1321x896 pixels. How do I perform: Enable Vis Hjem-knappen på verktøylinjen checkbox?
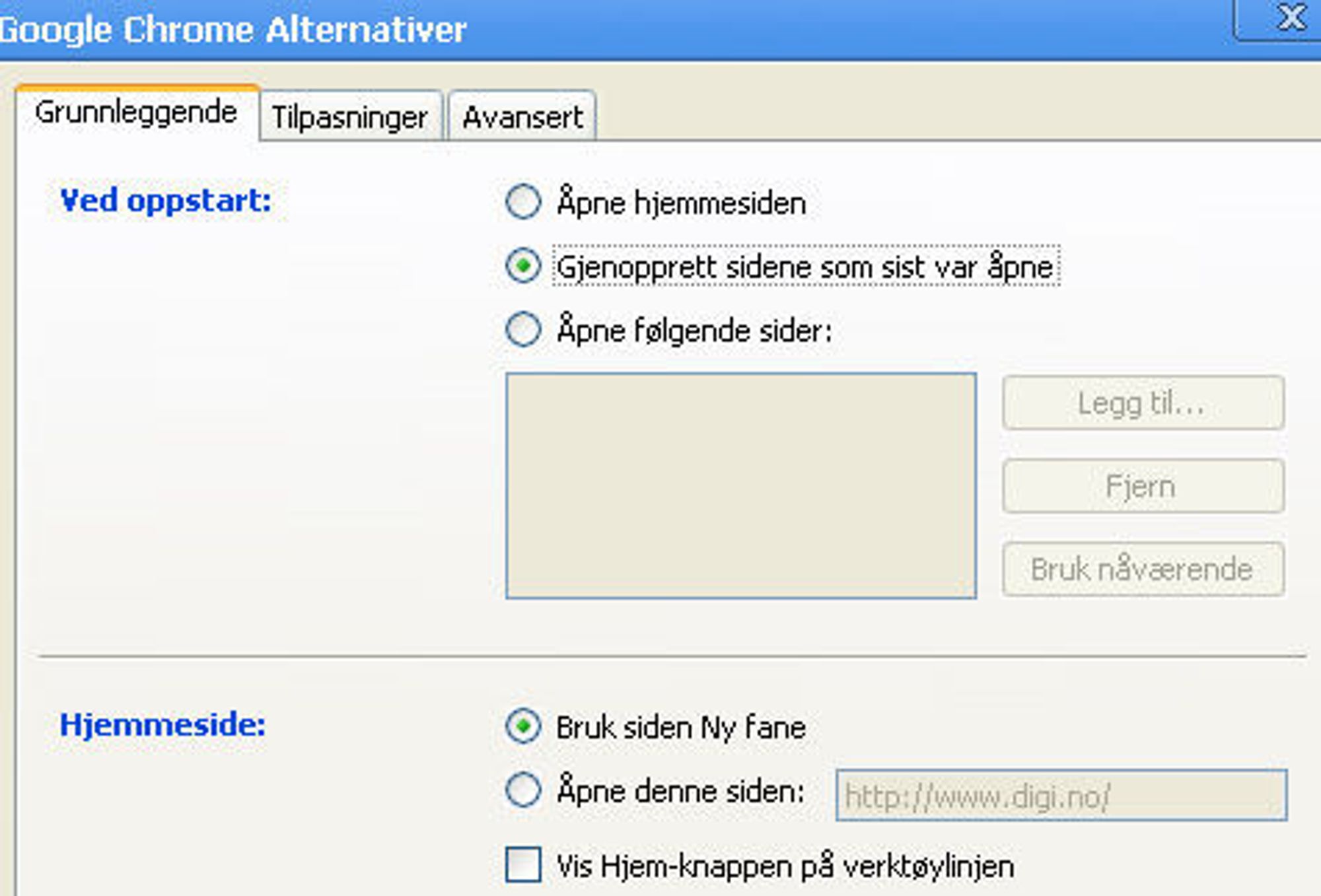[x=523, y=865]
